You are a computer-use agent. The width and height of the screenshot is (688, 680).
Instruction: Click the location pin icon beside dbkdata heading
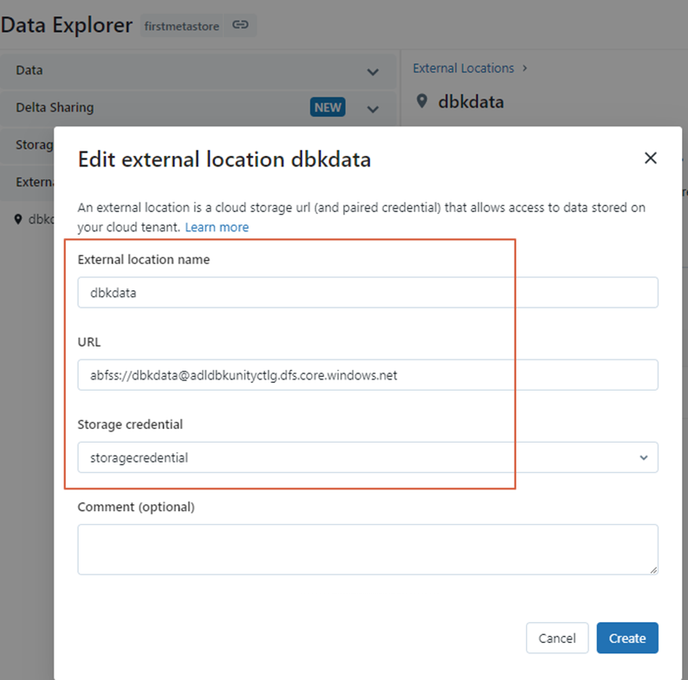click(x=422, y=101)
